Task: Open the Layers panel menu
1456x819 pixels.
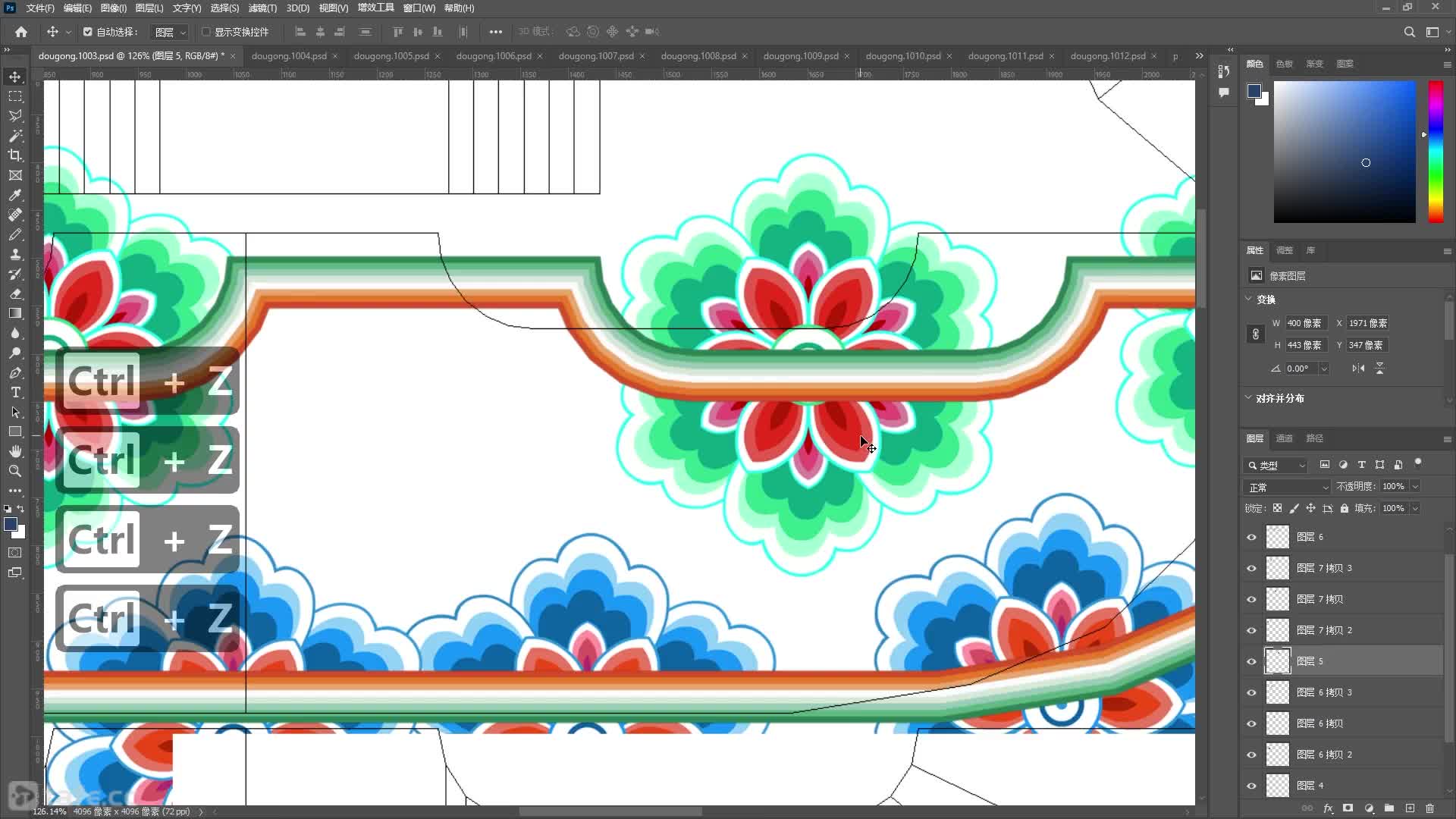Action: [x=1447, y=439]
